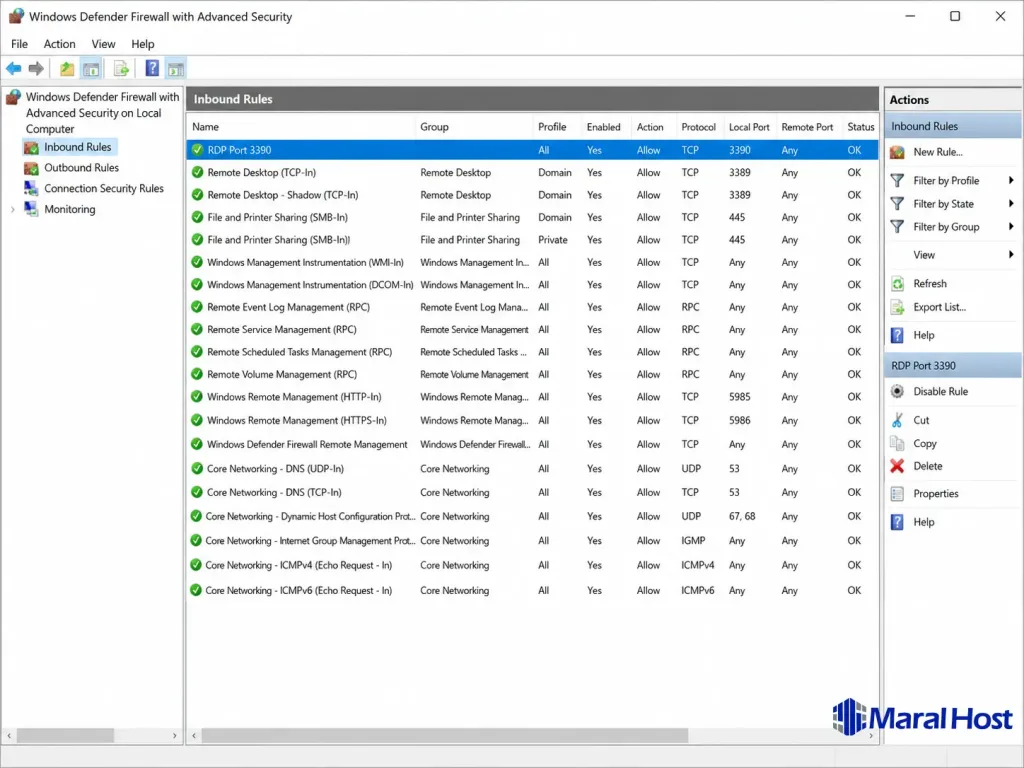This screenshot has height=768, width=1024.
Task: Expand the Monitoring tree node
Action: pos(12,210)
